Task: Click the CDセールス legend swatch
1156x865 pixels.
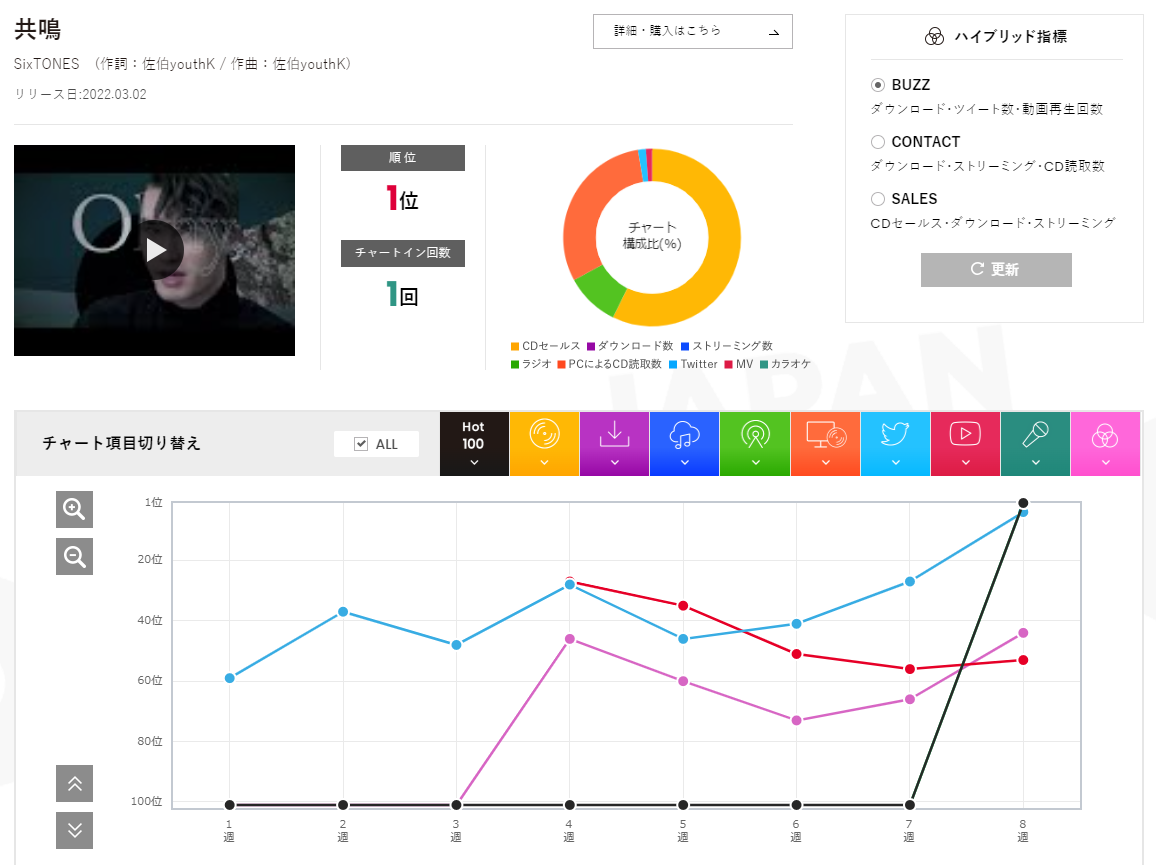Action: click(x=515, y=347)
